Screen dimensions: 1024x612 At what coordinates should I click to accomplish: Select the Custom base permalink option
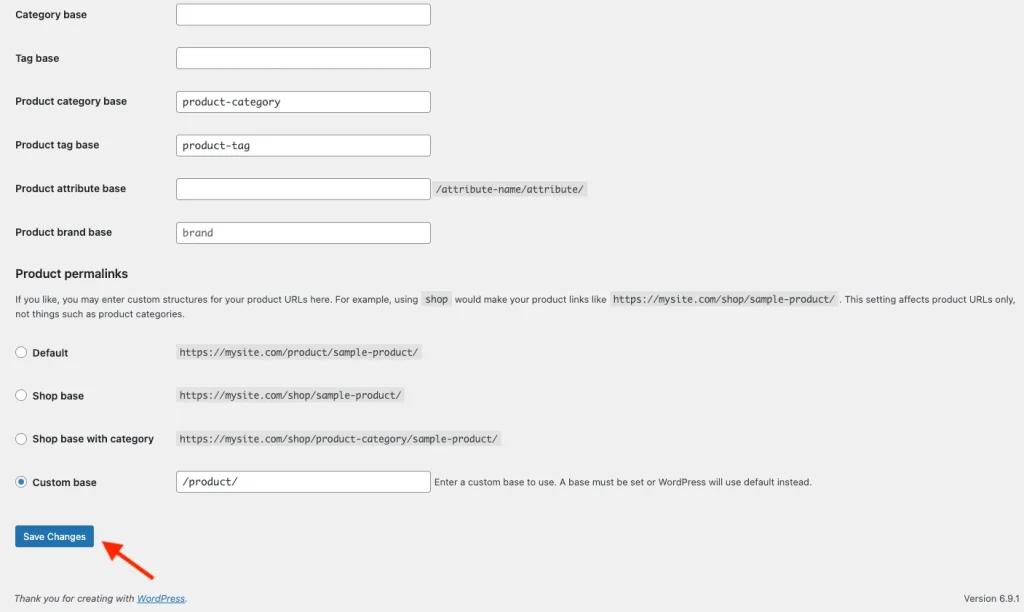click(20, 481)
